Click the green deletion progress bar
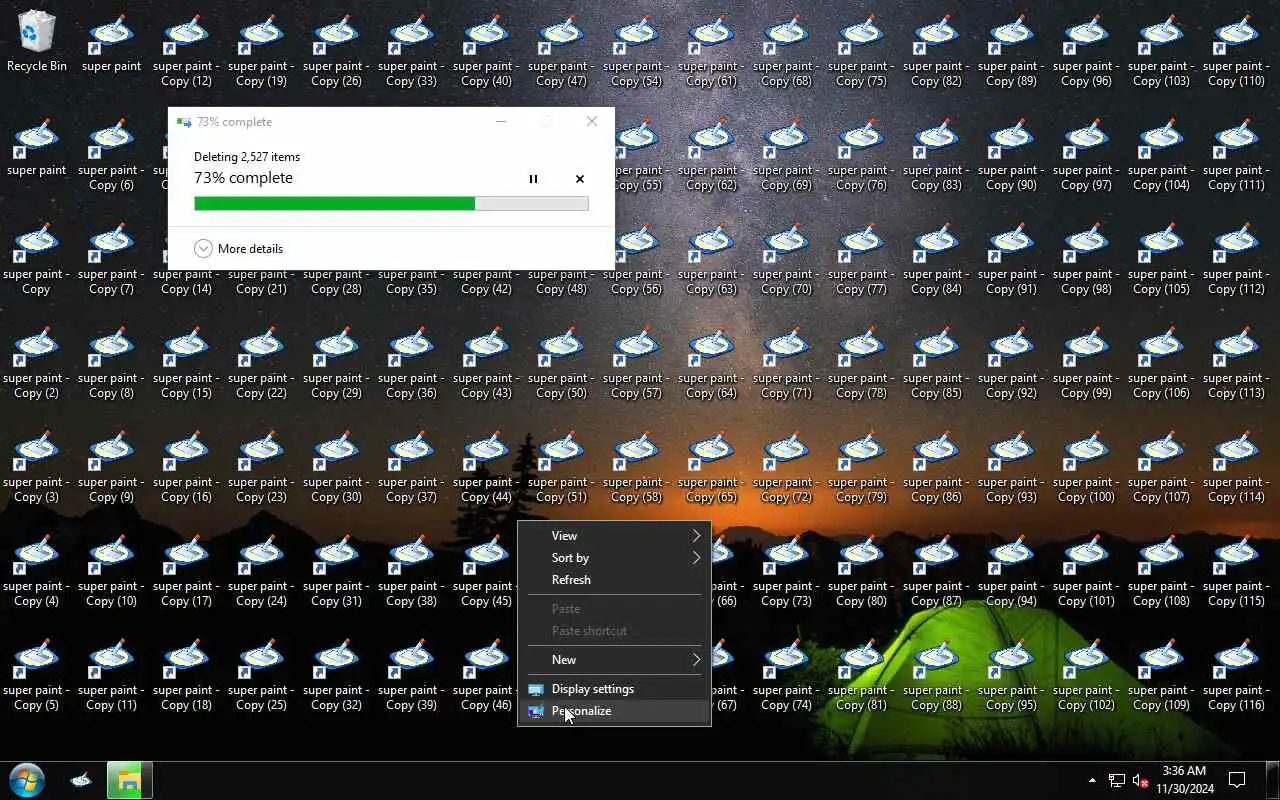Viewport: 1280px width, 800px height. pyautogui.click(x=391, y=204)
